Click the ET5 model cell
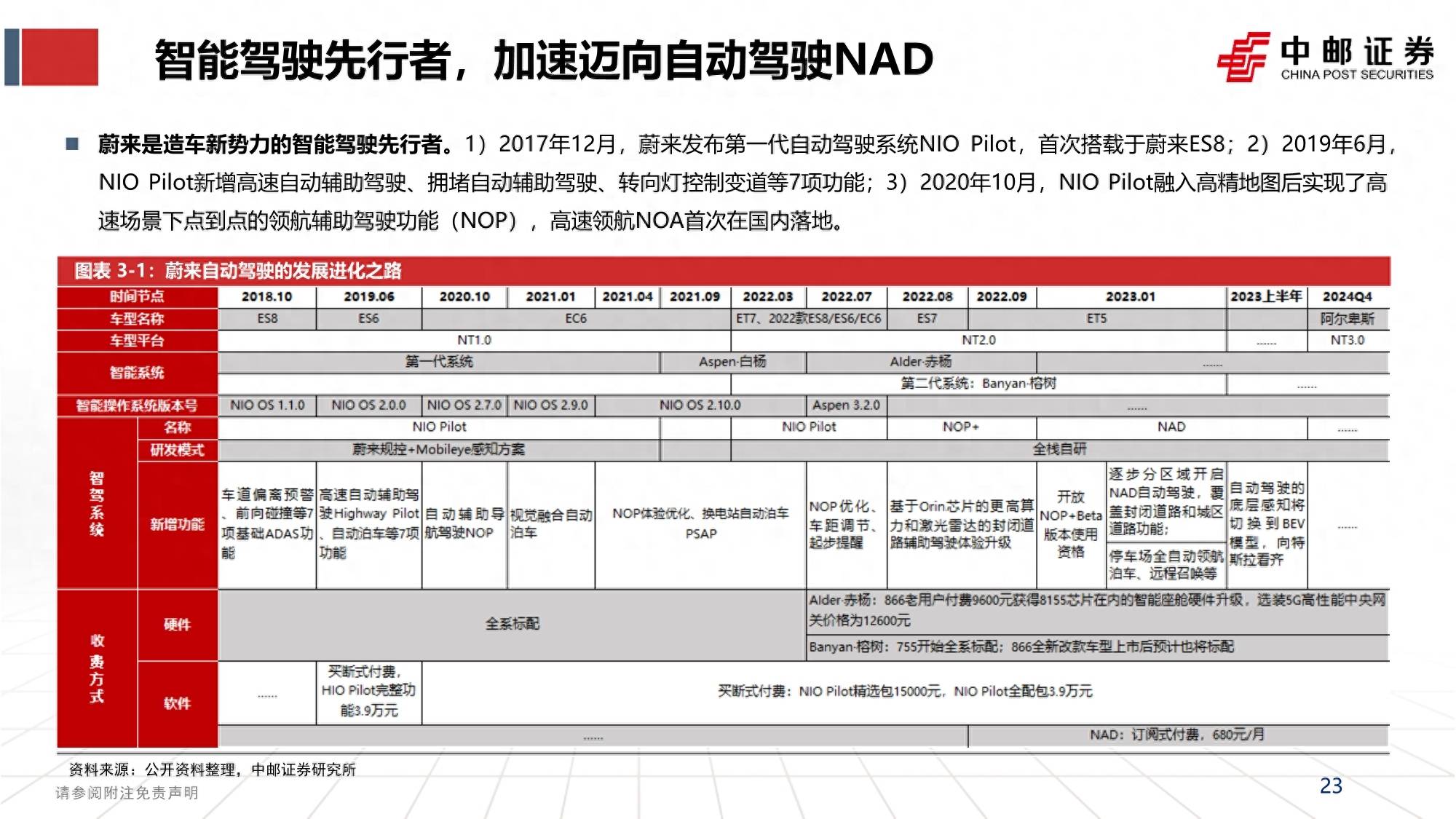Screen dimensions: 1456x819 point(1096,318)
